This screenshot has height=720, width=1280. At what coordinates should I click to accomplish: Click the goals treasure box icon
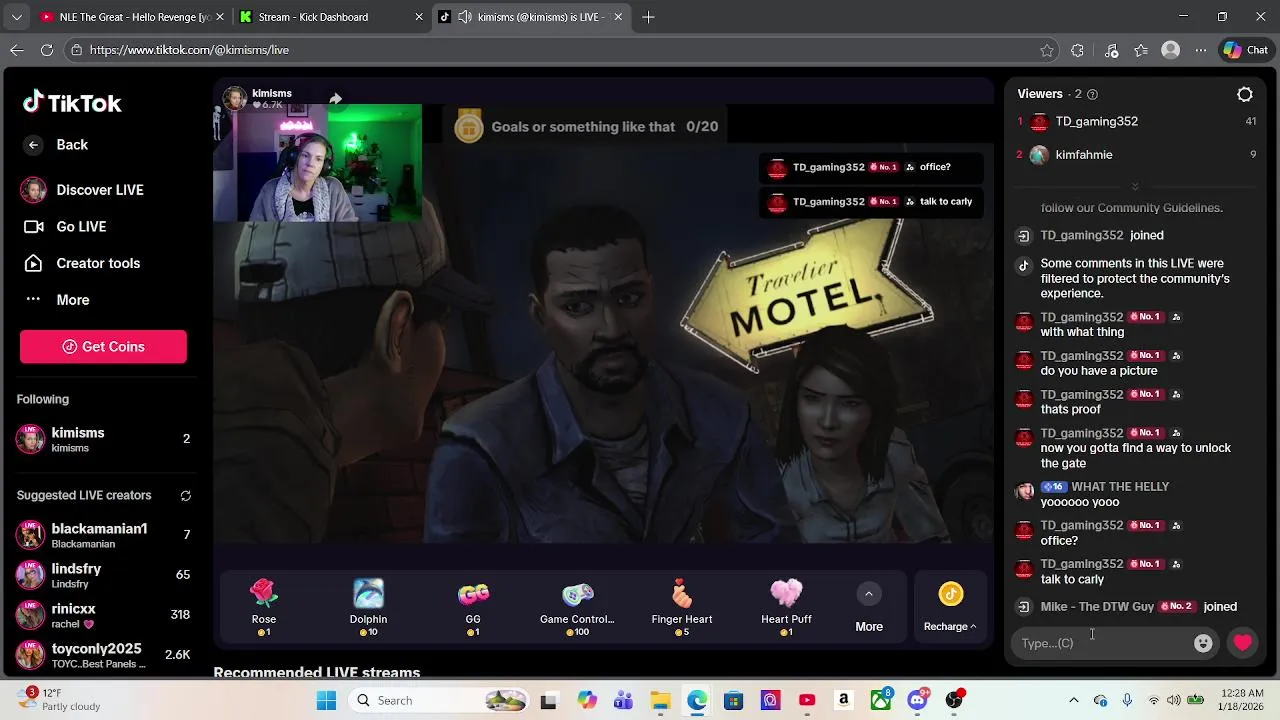click(x=469, y=126)
